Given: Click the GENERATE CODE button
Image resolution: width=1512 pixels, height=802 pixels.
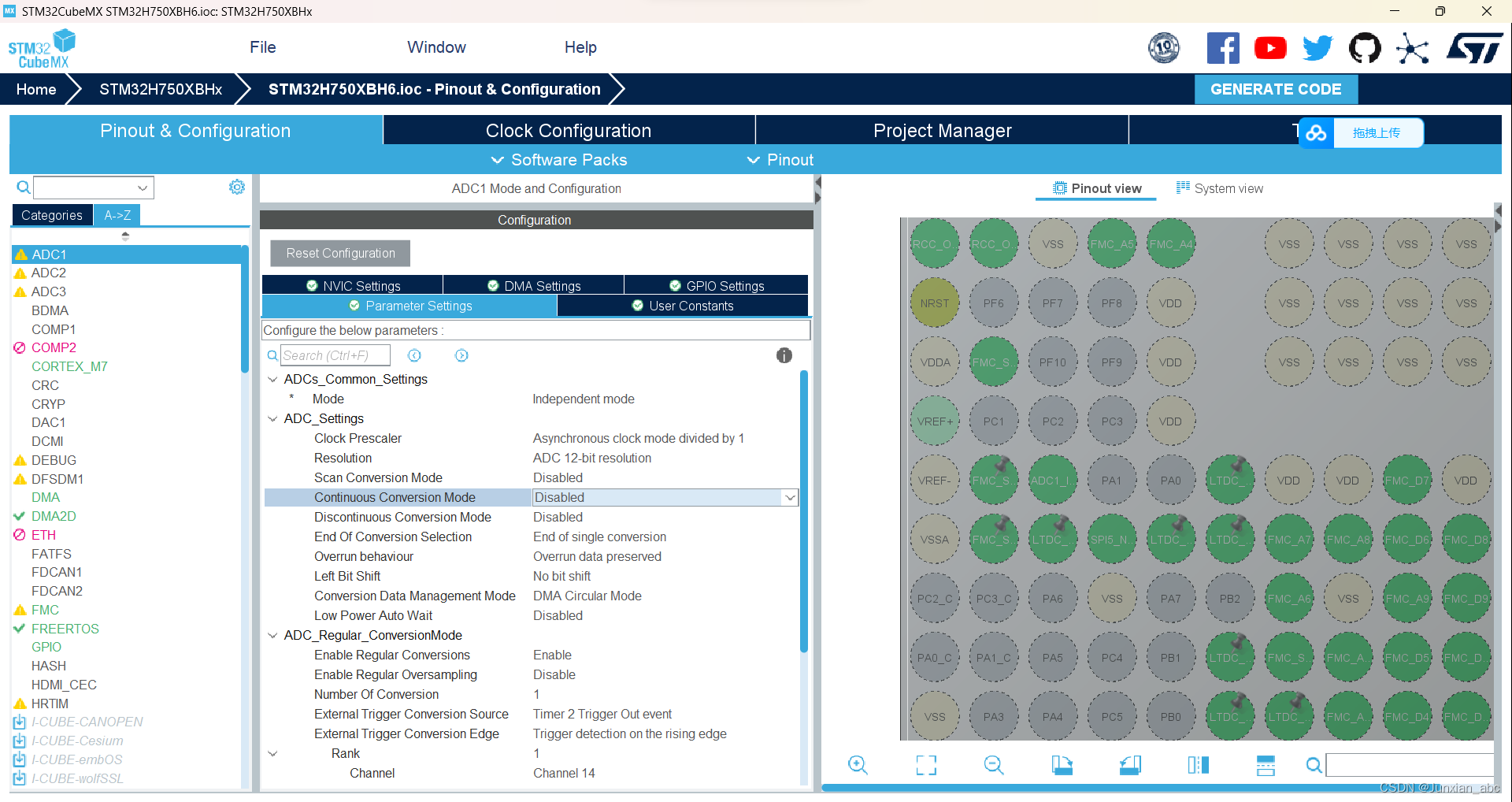Looking at the screenshot, I should [x=1276, y=89].
